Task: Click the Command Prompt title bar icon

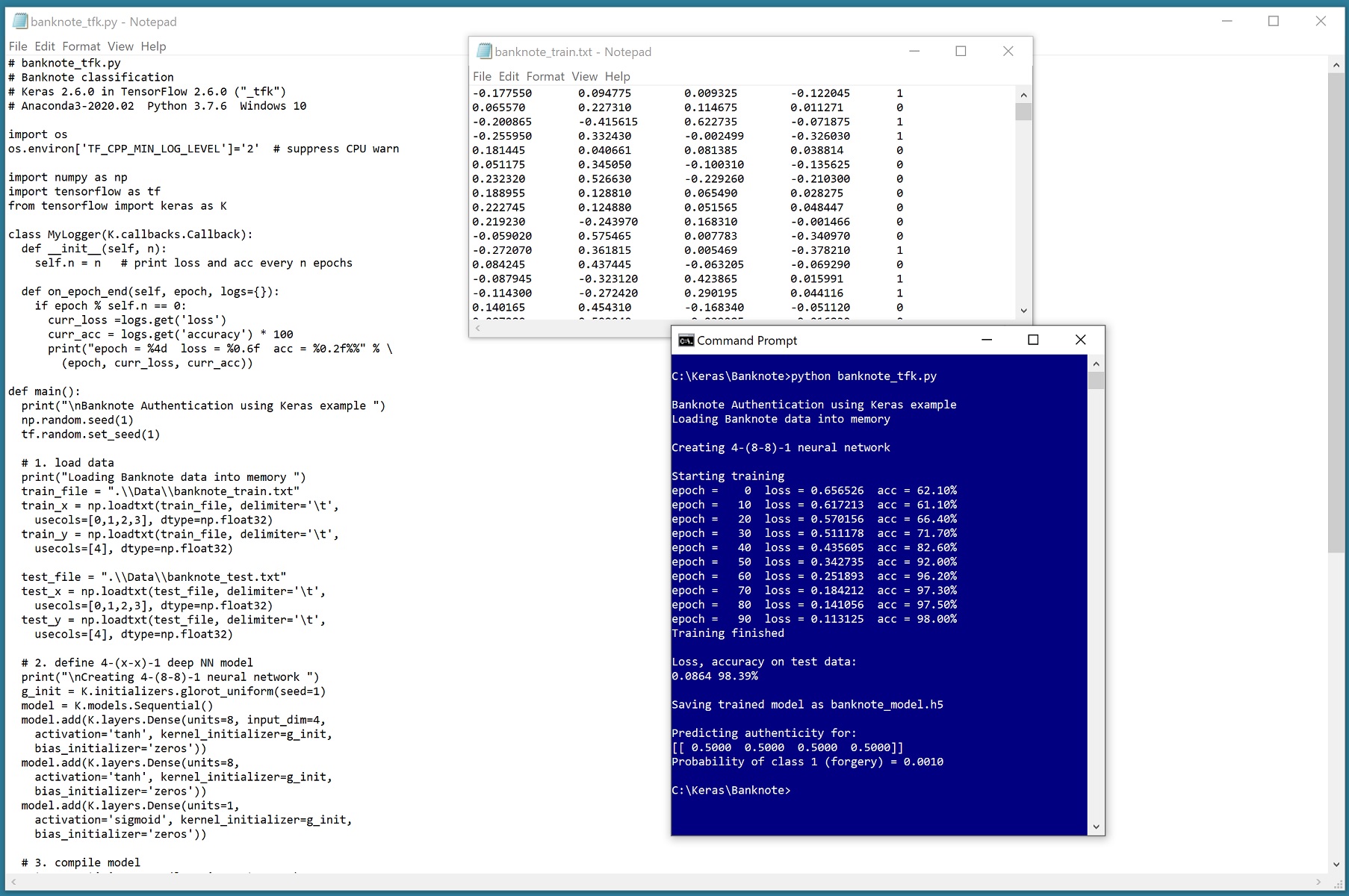Action: (686, 340)
